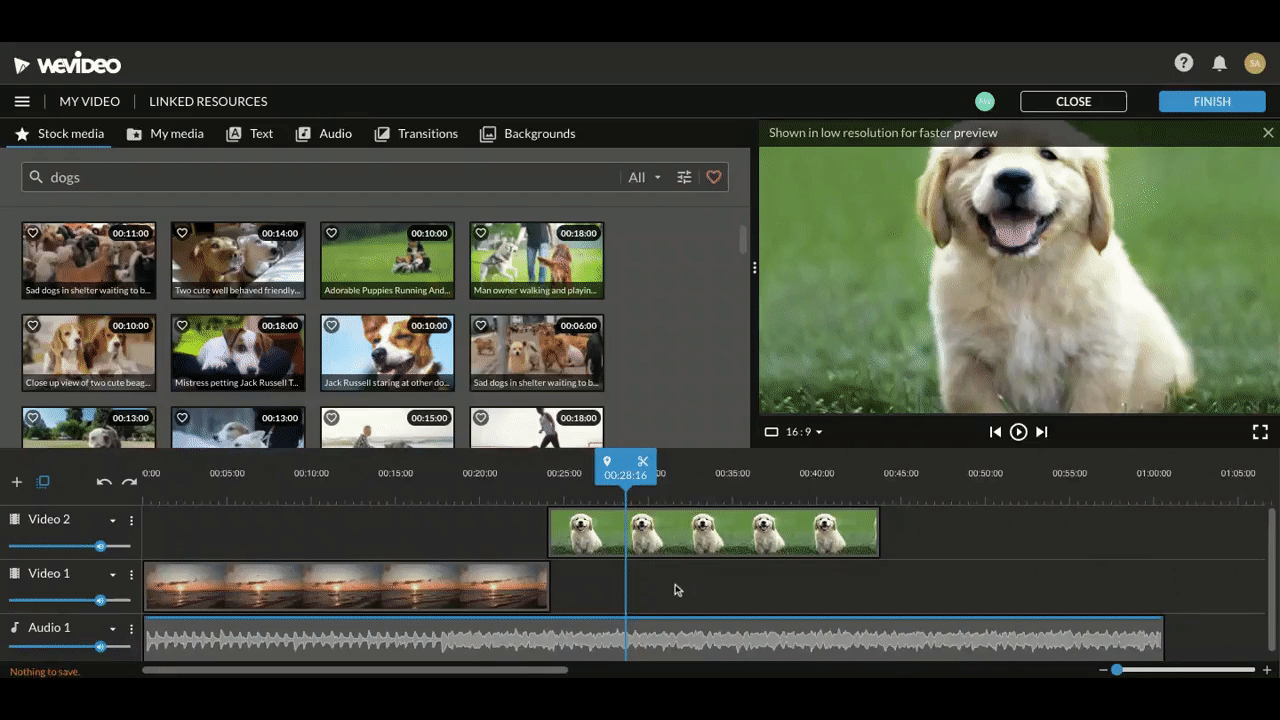
Task: Click the timeline horizontal scrollbar
Action: point(355,670)
